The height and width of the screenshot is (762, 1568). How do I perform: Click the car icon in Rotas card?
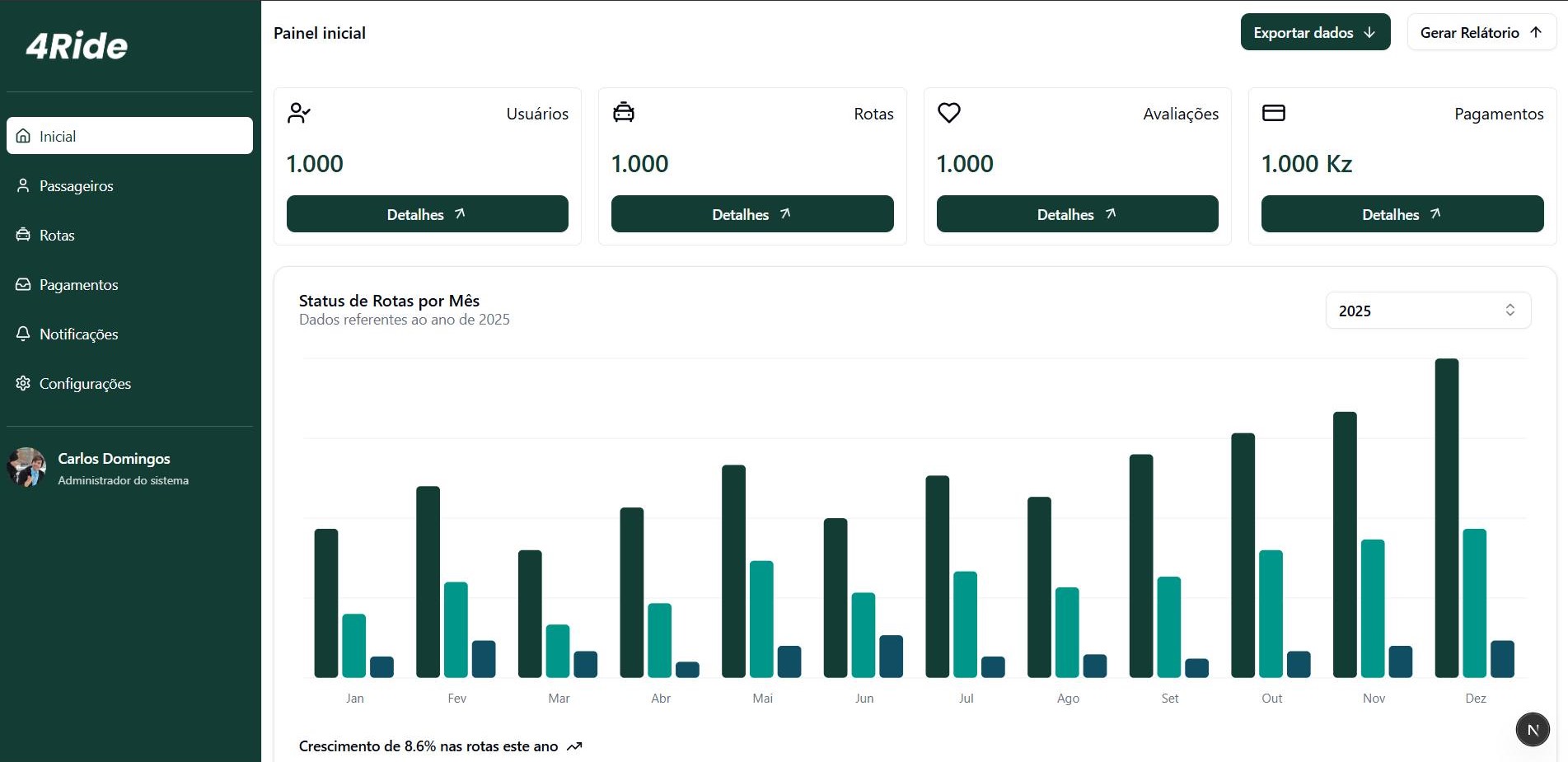click(x=624, y=113)
